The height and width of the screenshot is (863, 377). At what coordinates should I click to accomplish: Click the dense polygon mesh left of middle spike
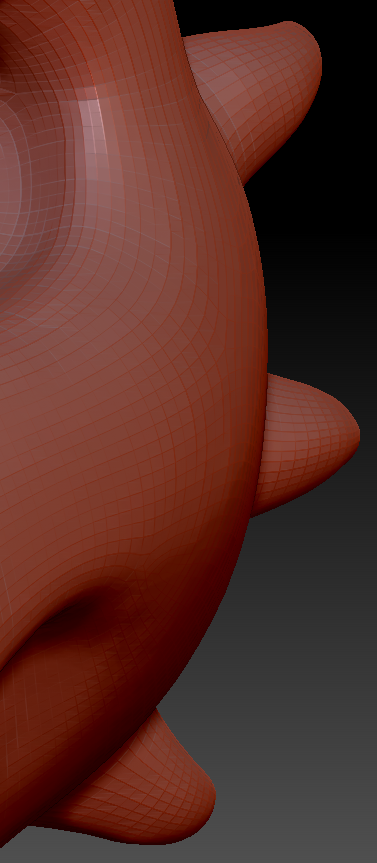pyautogui.click(x=220, y=440)
